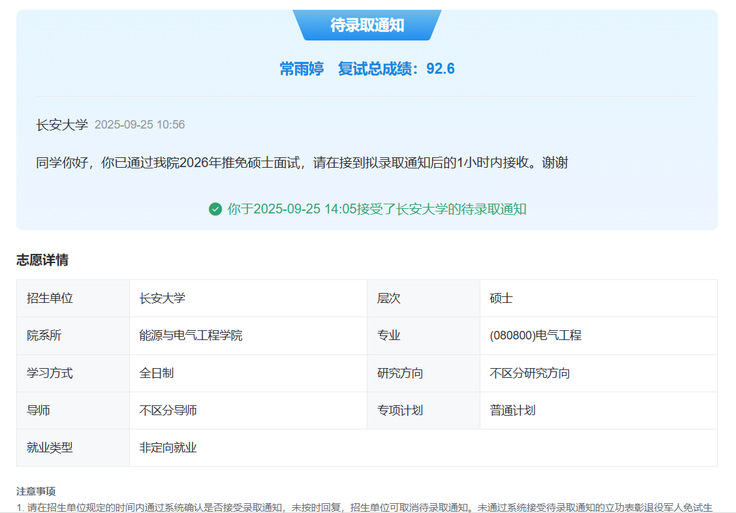
Task: Click the 注意事项 notes heading
Action: [36, 491]
